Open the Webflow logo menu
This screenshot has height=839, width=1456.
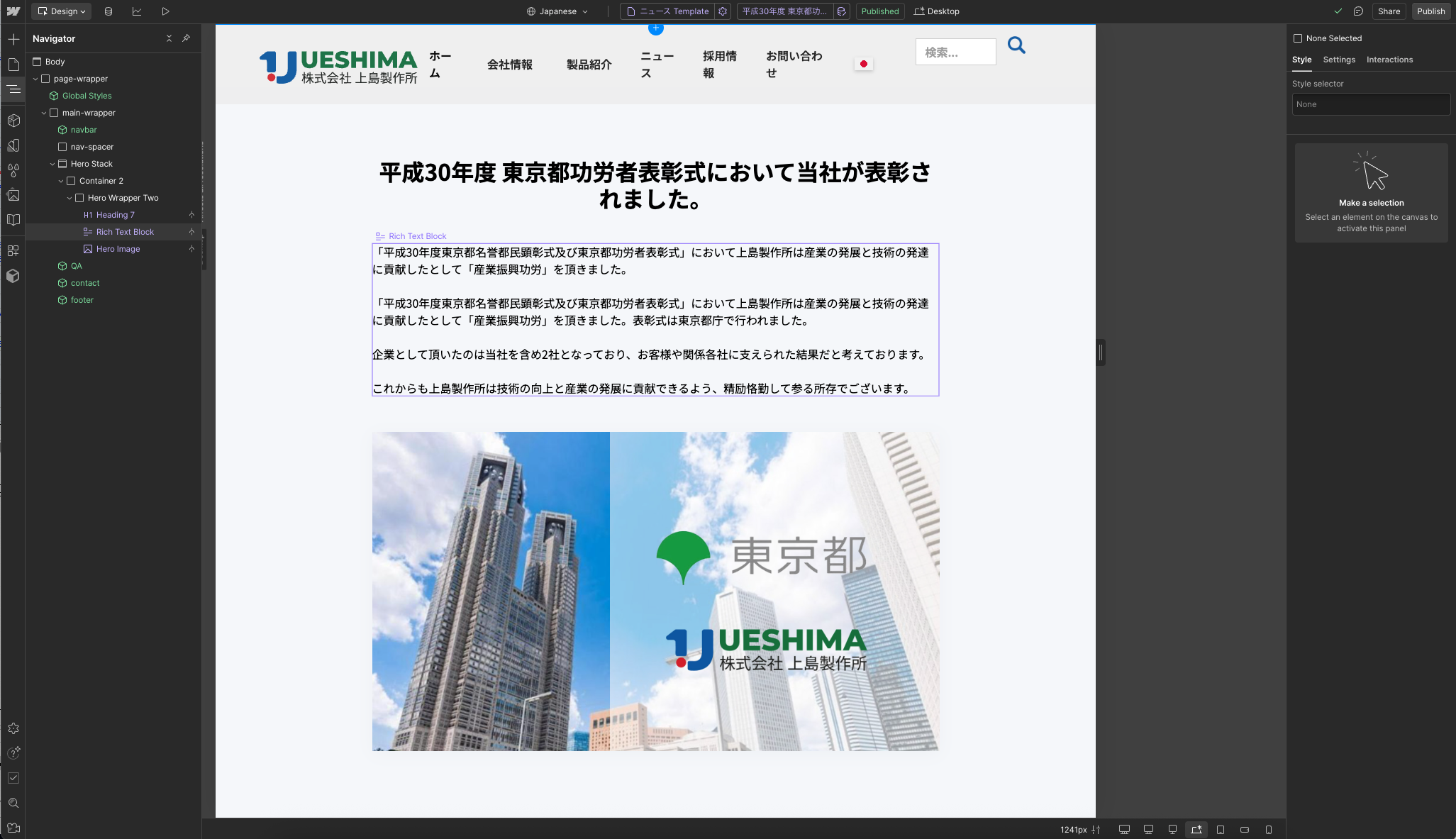13,11
